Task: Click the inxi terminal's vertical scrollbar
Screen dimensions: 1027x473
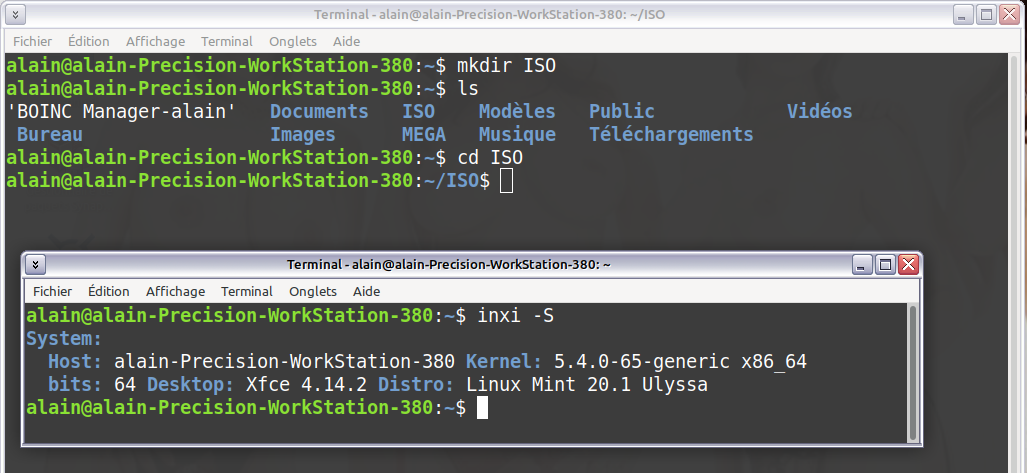Action: click(911, 370)
